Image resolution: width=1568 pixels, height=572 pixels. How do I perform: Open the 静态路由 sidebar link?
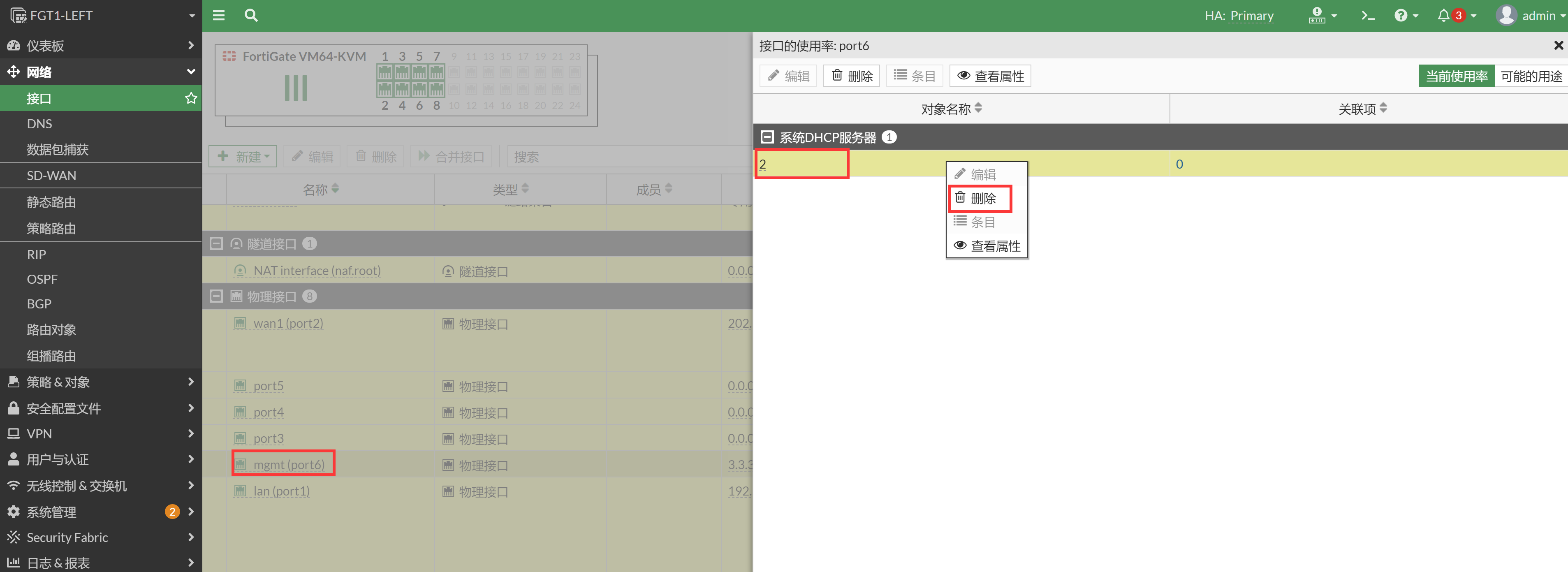click(x=51, y=202)
